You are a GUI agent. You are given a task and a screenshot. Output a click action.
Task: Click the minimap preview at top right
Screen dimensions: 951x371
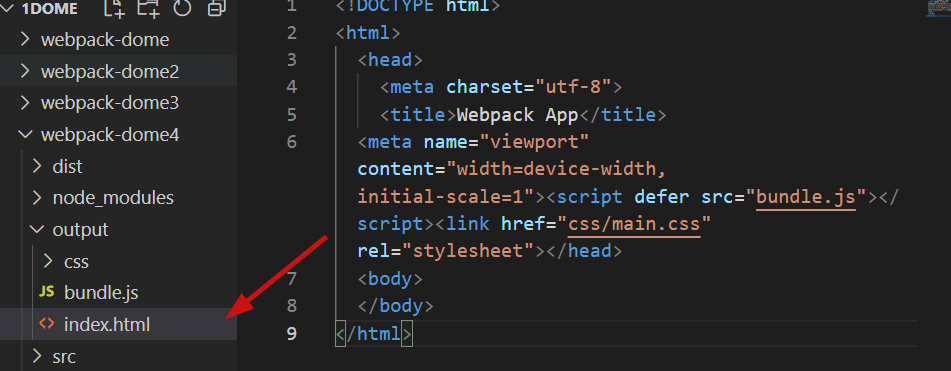tap(938, 7)
